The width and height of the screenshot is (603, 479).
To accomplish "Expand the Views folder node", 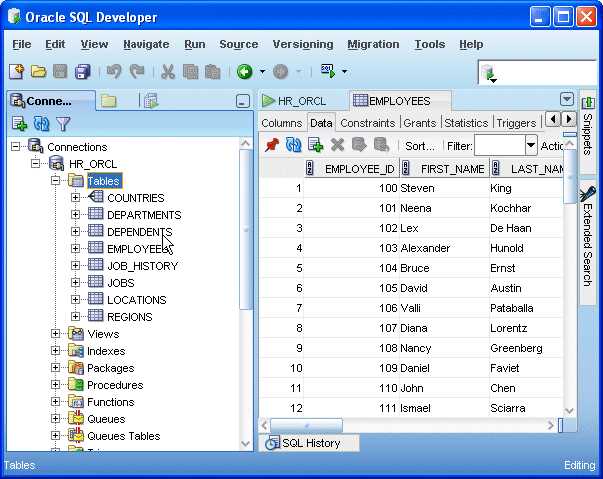I will [x=55, y=333].
